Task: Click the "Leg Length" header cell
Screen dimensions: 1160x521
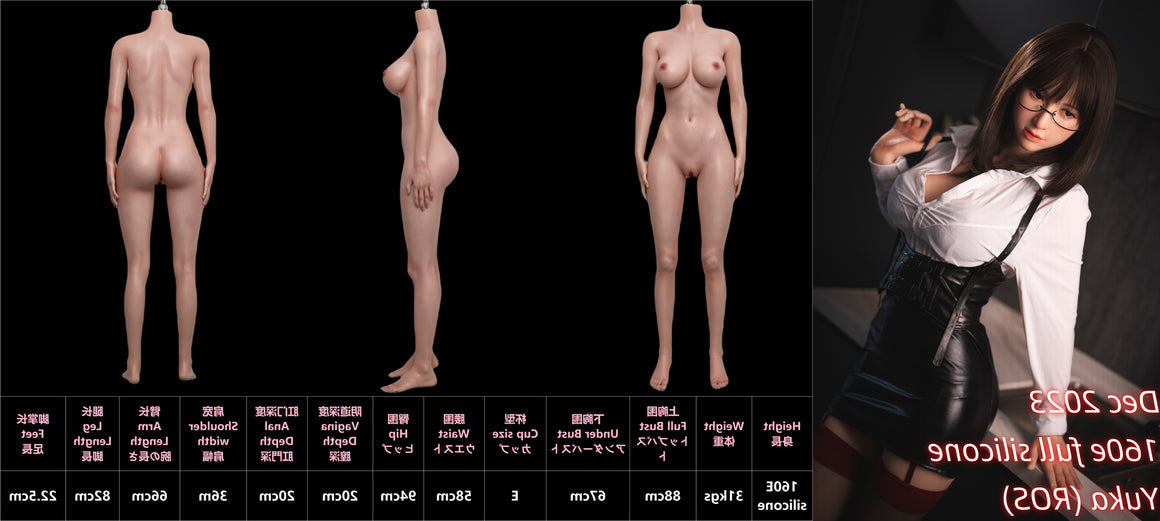Action: point(92,434)
